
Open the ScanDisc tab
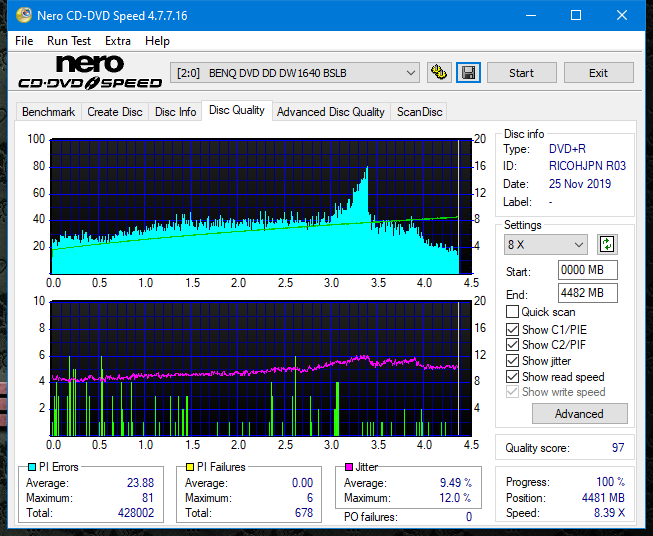(419, 112)
